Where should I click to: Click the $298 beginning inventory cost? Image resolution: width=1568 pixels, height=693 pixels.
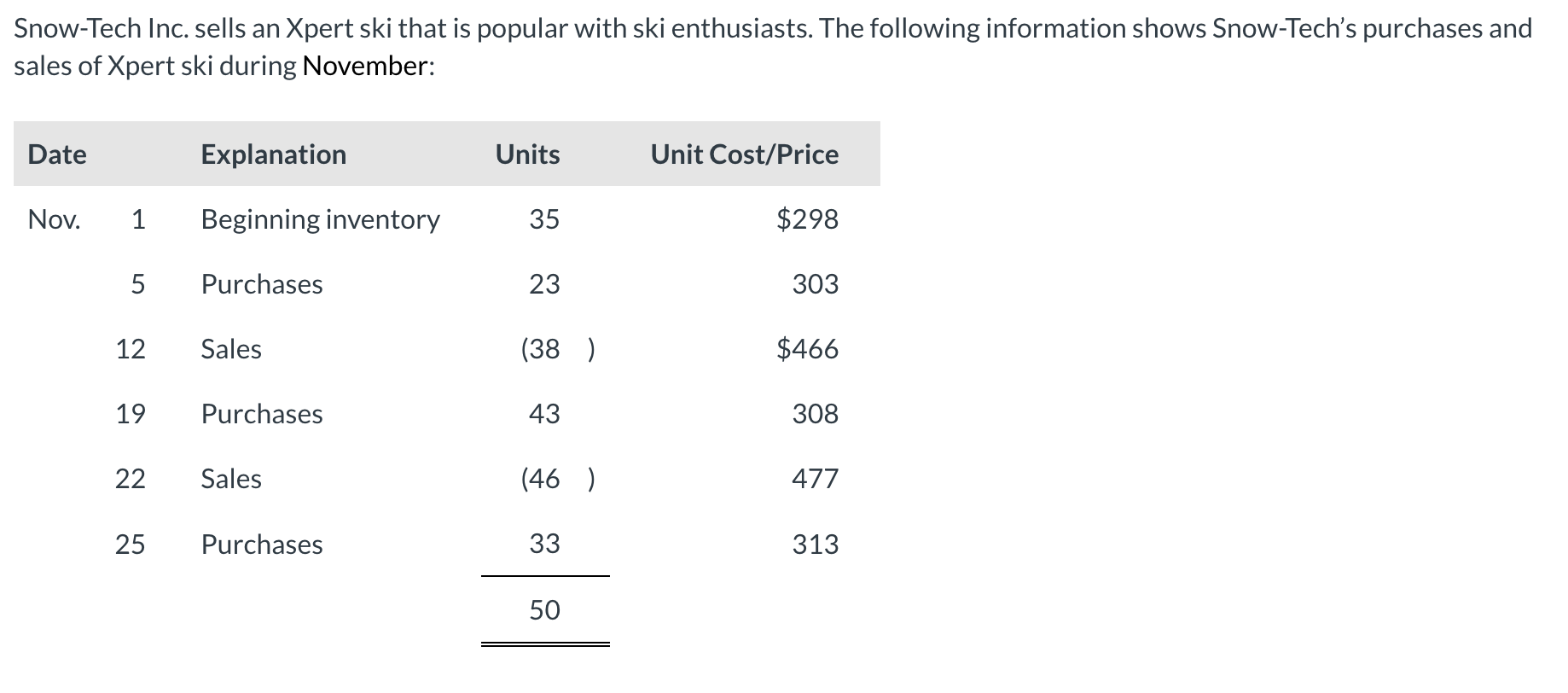[807, 219]
